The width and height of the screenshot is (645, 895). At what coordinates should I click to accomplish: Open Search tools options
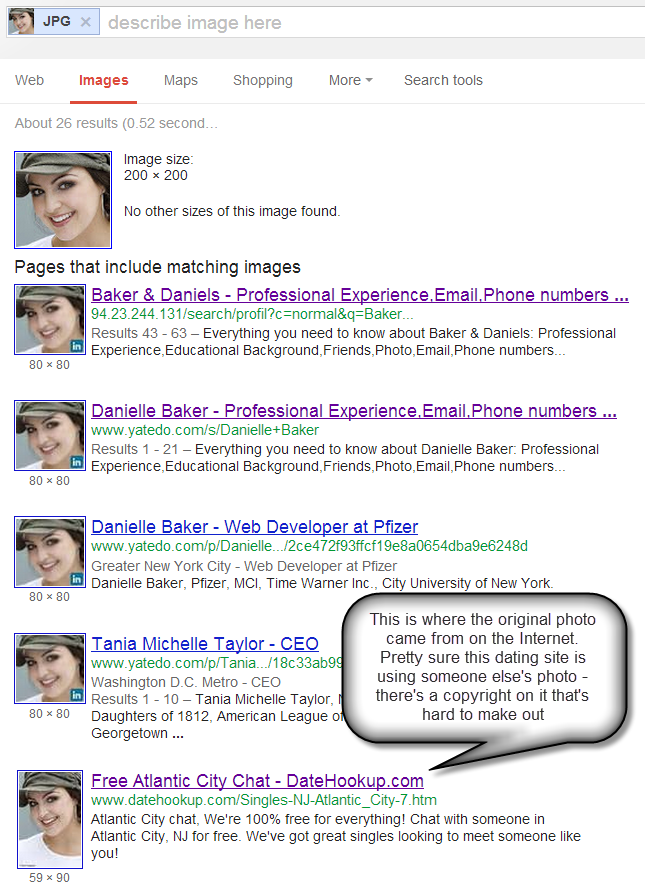444,80
